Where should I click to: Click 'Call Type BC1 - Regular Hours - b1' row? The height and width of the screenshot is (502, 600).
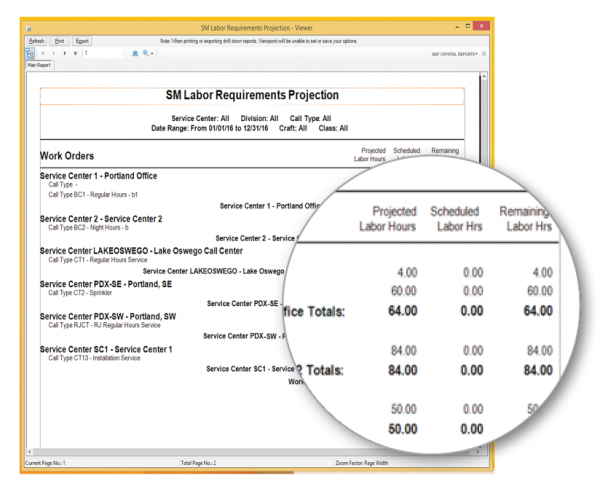pos(93,194)
